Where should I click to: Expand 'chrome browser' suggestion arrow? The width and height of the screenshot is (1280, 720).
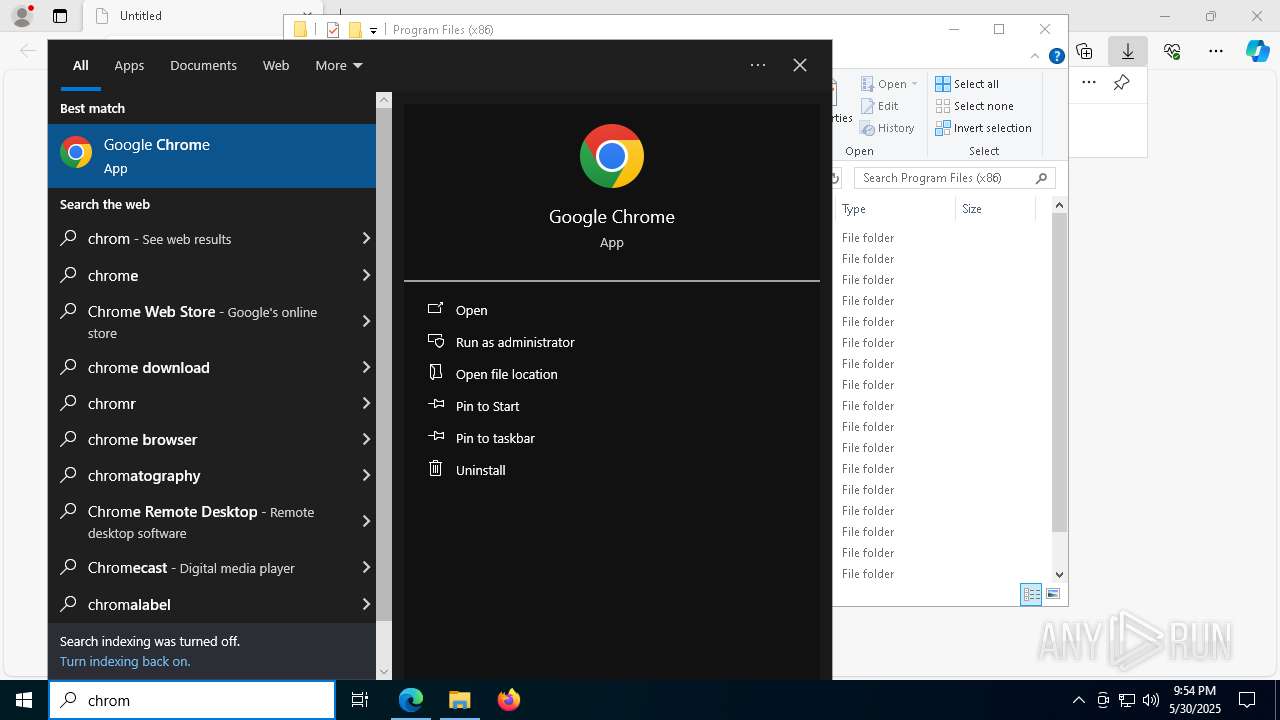(x=366, y=439)
